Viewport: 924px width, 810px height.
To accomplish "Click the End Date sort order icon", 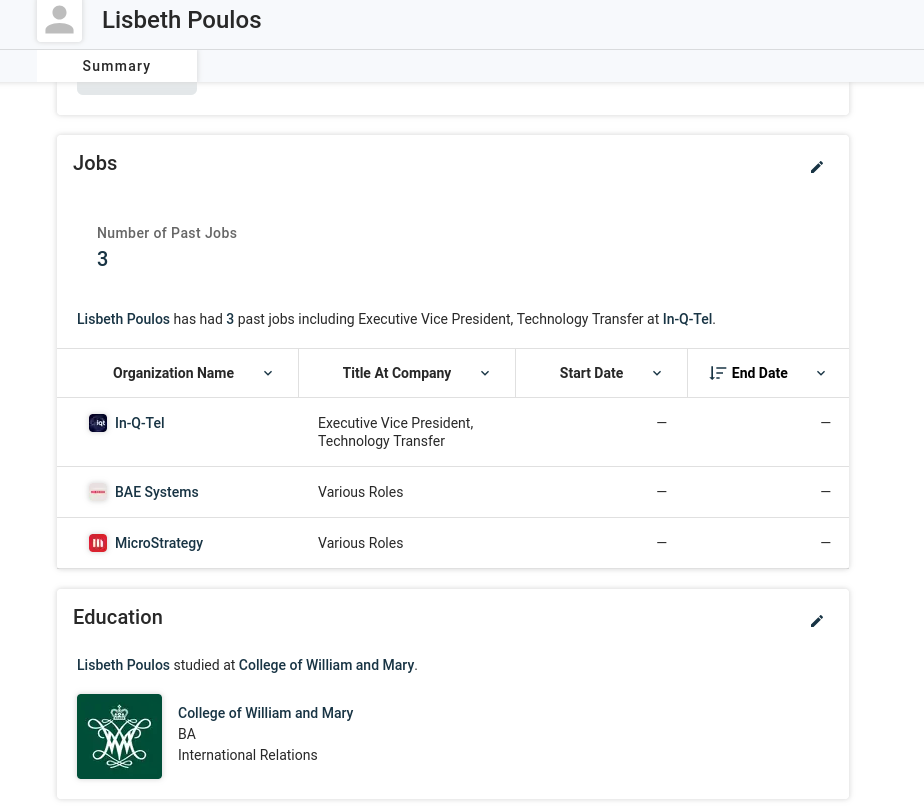I will (717, 373).
